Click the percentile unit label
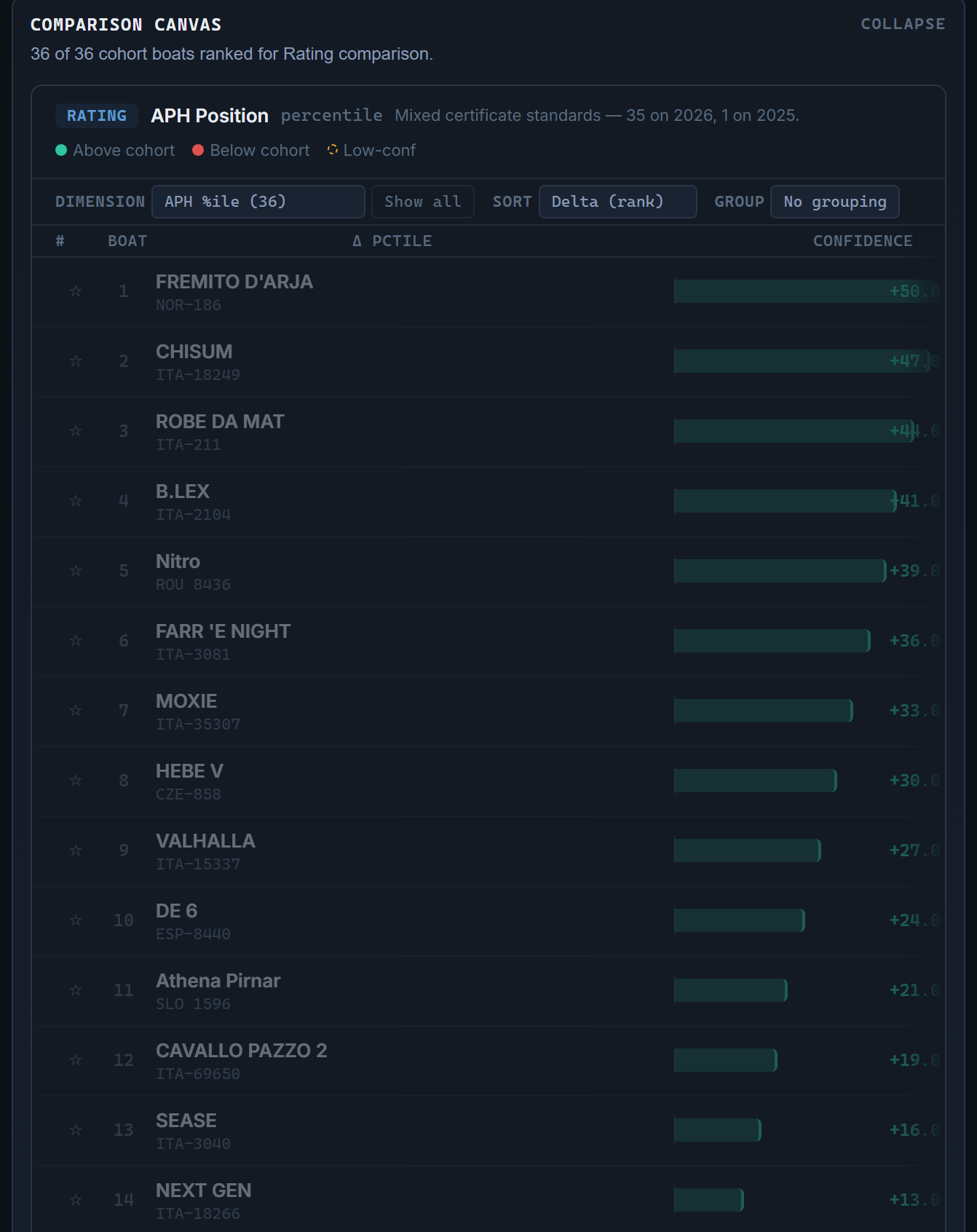Screen dimensions: 977x1232 pyautogui.click(x=332, y=116)
